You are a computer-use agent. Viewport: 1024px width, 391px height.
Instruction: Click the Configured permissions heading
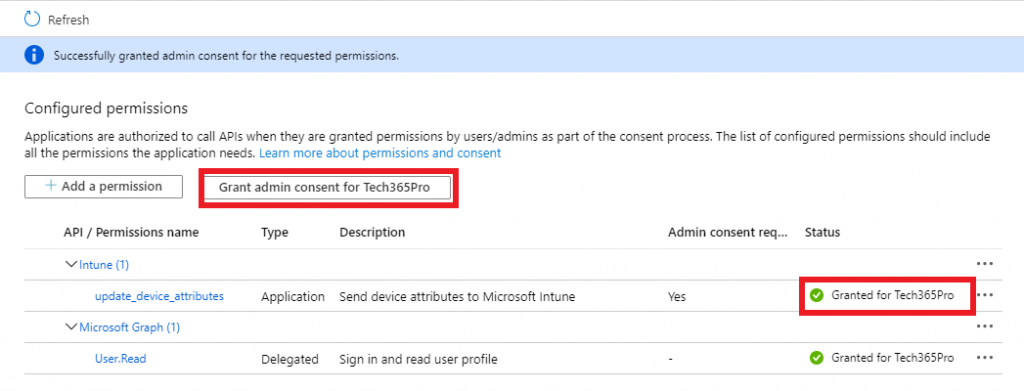coord(106,108)
